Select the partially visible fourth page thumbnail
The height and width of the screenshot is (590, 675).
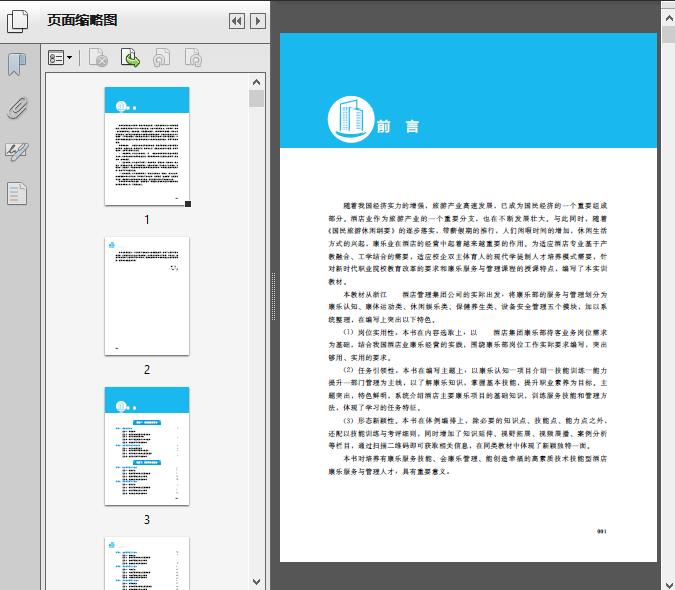(147, 563)
